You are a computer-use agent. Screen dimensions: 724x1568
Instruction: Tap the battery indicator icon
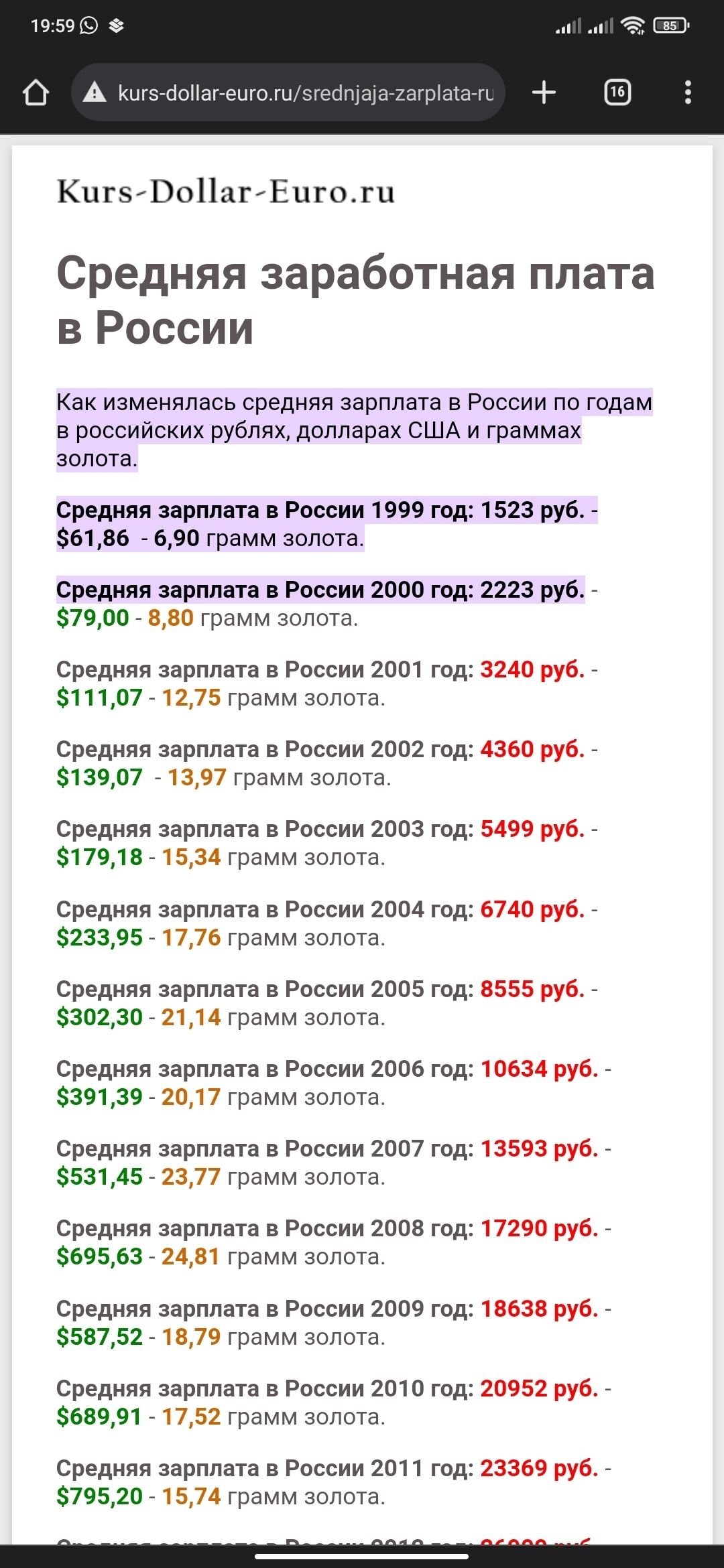671,25
